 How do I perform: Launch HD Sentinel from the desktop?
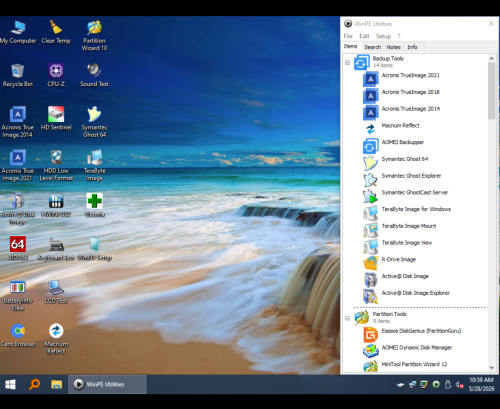(56, 118)
